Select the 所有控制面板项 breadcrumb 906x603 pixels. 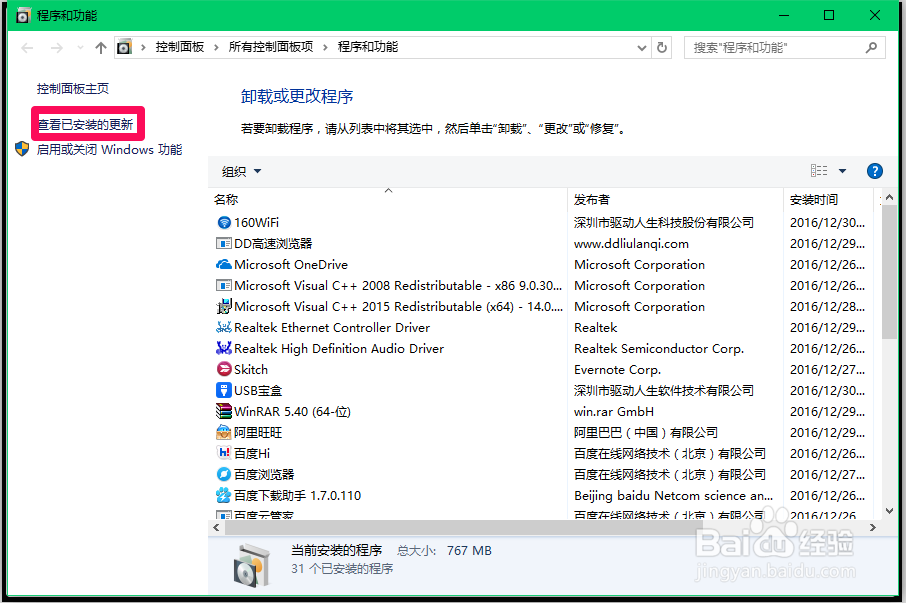270,47
